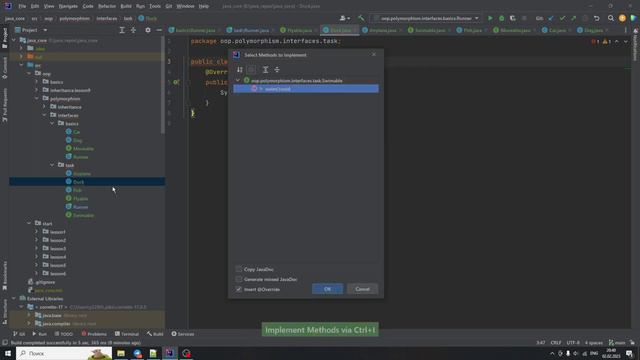Collapse the External Libraries node

tap(14, 299)
